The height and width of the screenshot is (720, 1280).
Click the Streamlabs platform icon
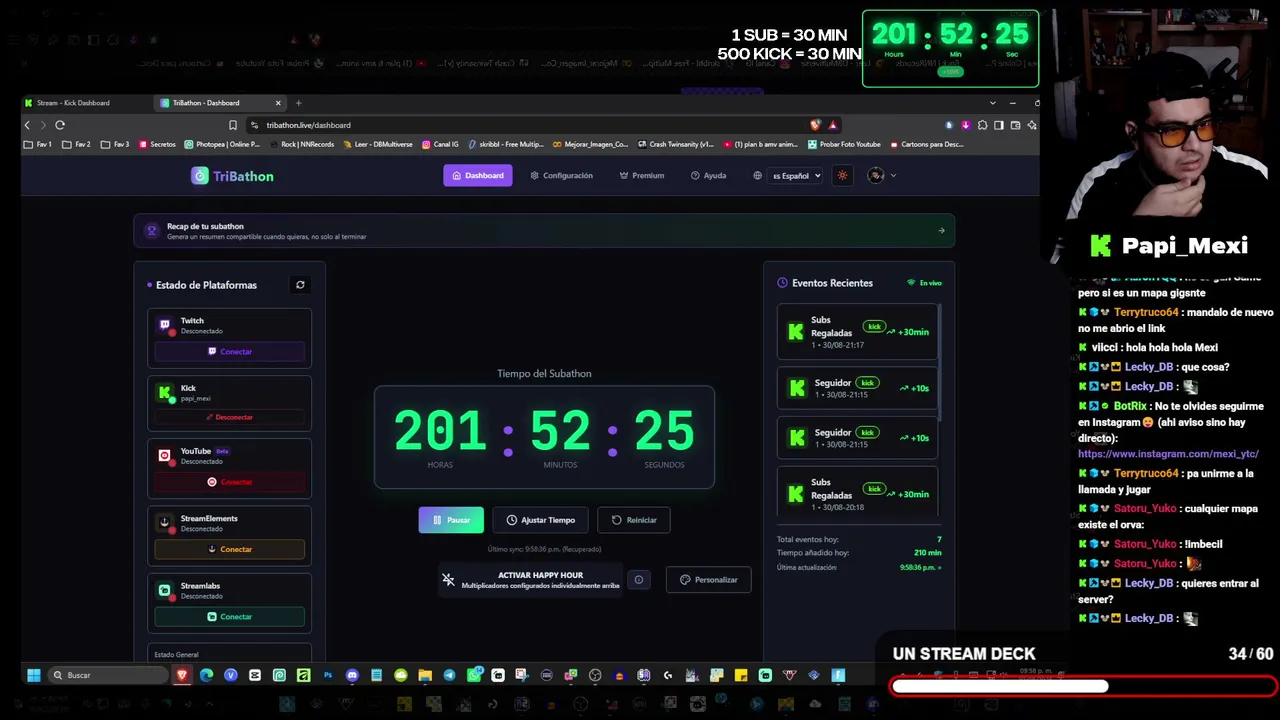[x=165, y=590]
